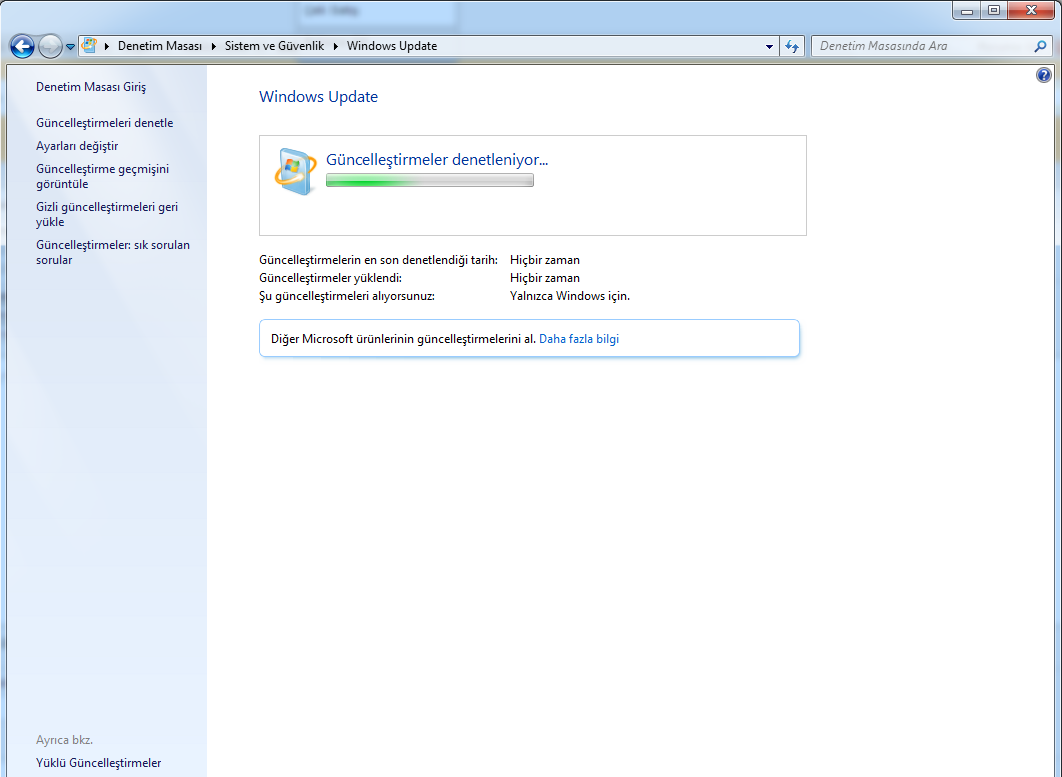This screenshot has width=1062, height=777.
Task: Click Güncelleştirmeler denetleniyor... heading
Action: pyautogui.click(x=437, y=160)
